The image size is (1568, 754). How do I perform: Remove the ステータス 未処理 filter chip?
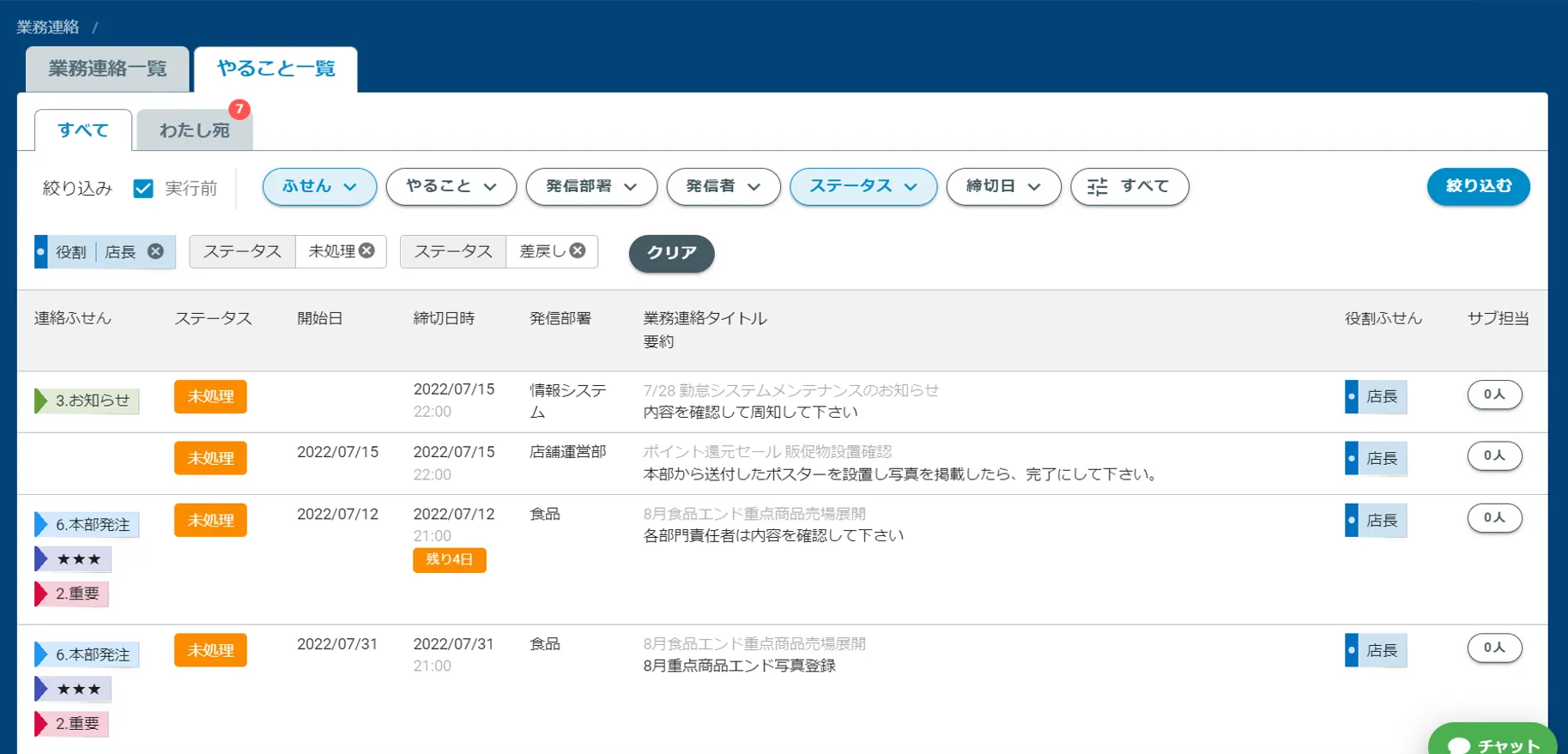pos(366,250)
